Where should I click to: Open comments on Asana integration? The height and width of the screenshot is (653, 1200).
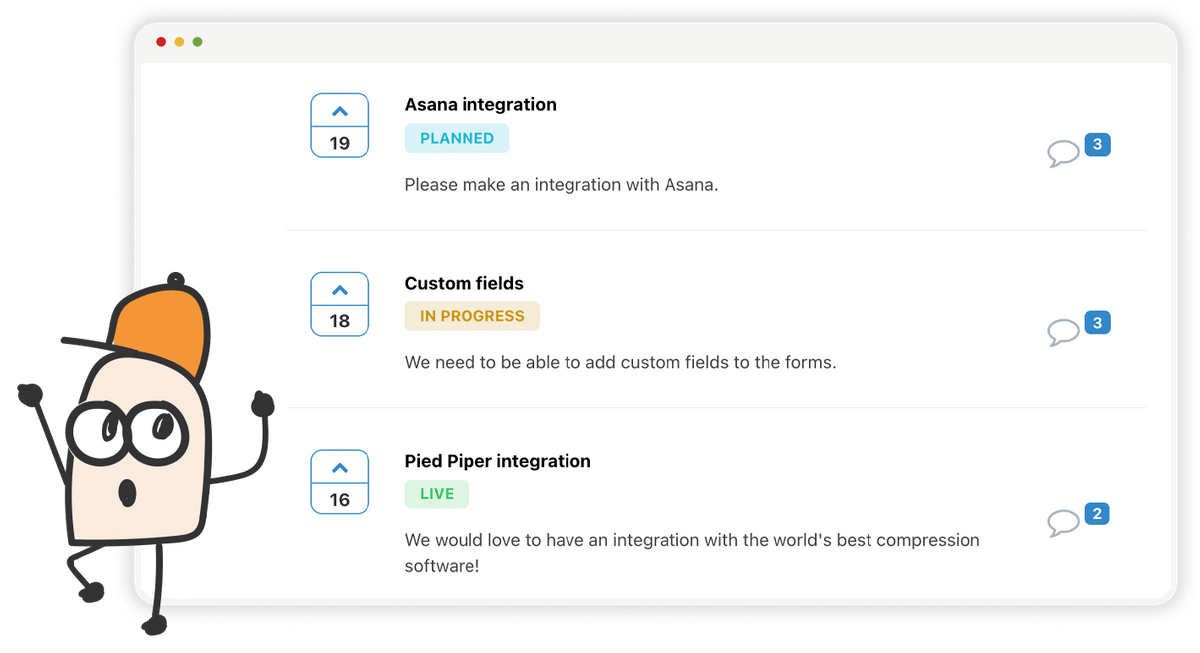tap(1063, 154)
